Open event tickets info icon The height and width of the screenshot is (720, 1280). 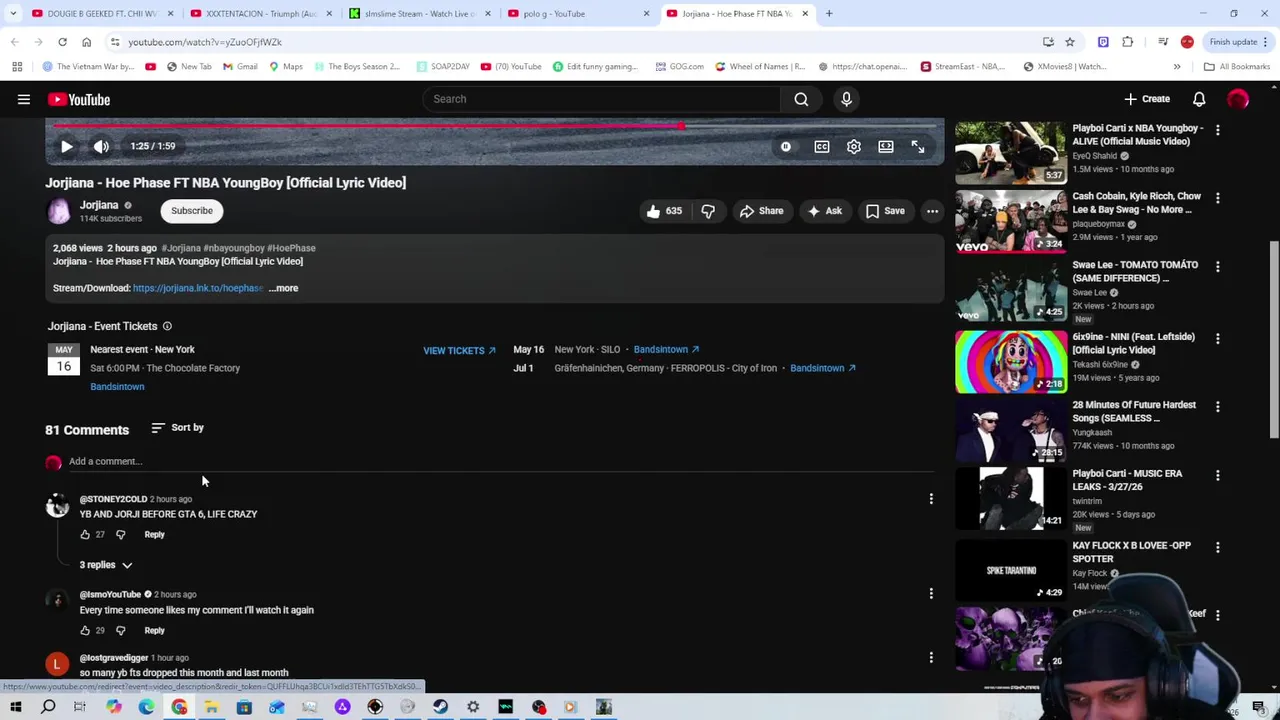[x=167, y=326]
